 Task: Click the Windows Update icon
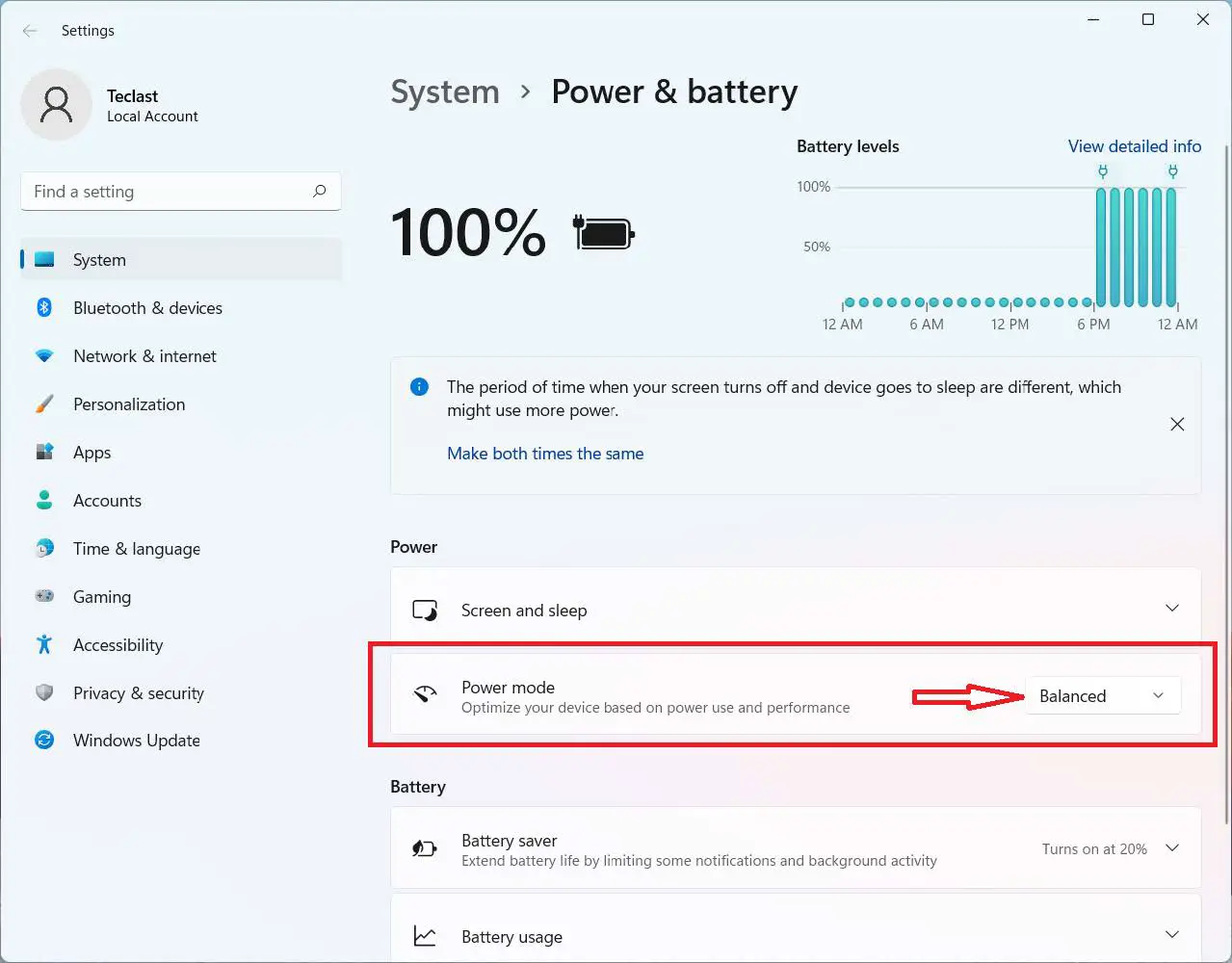[44, 740]
